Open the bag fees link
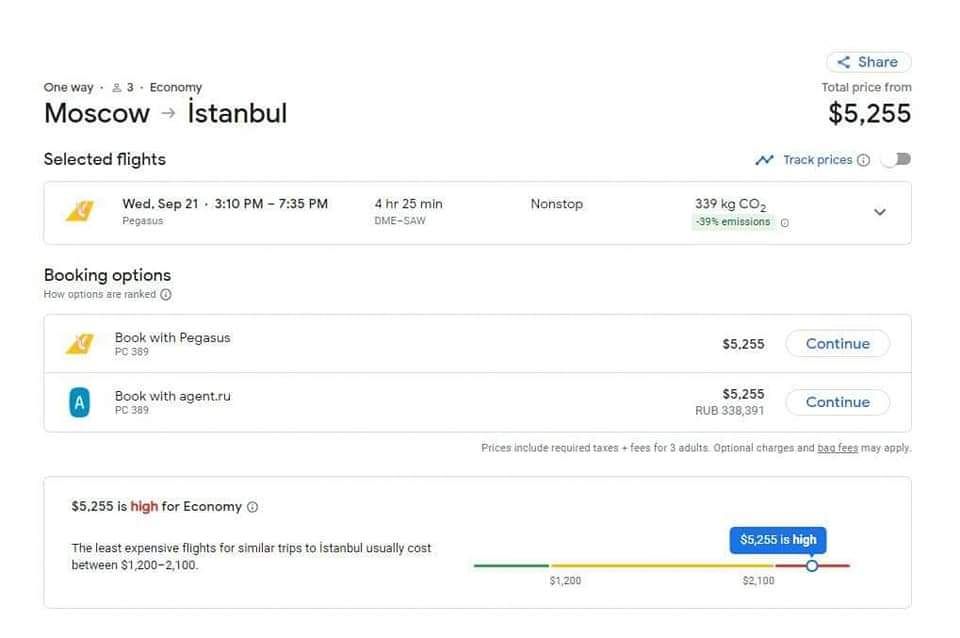Screen dimensions: 960x638 pyautogui.click(x=837, y=448)
